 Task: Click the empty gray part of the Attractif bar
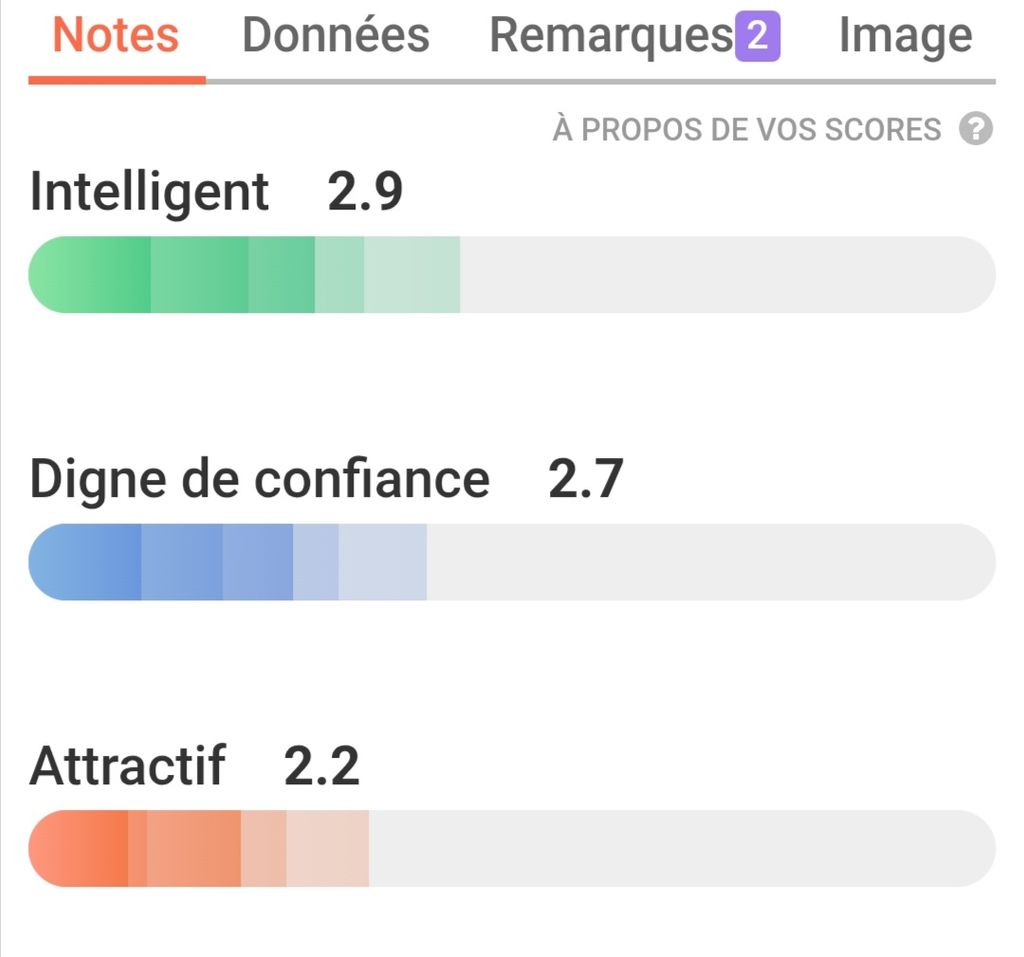(680, 849)
